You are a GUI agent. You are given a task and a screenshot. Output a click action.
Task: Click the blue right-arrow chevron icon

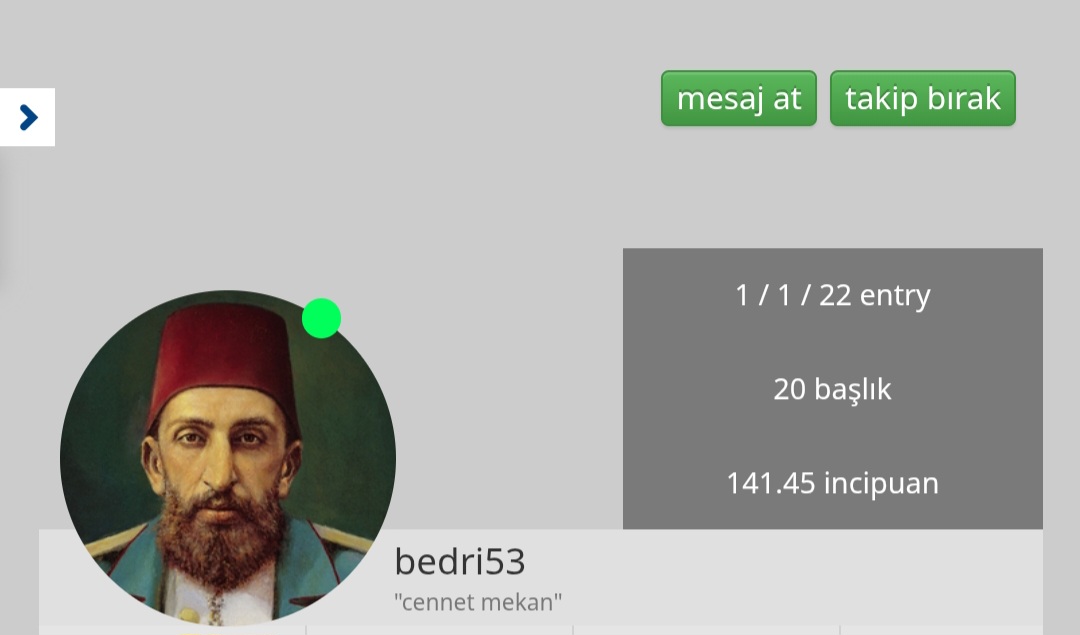pyautogui.click(x=28, y=117)
